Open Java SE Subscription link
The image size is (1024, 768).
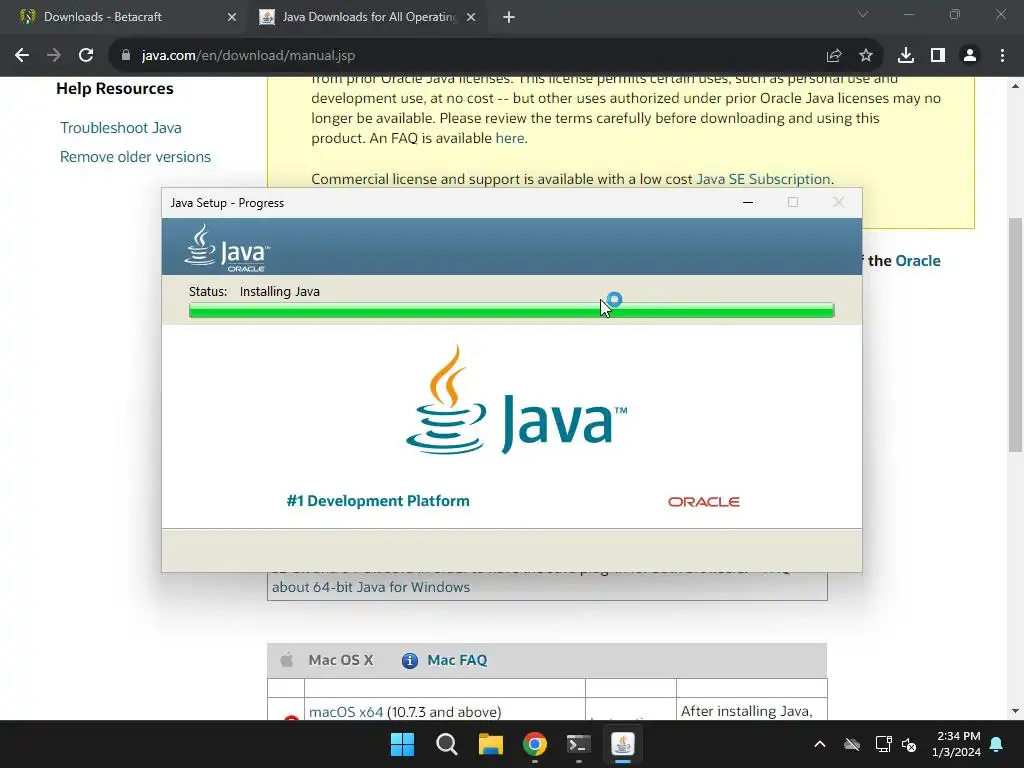pos(763,179)
